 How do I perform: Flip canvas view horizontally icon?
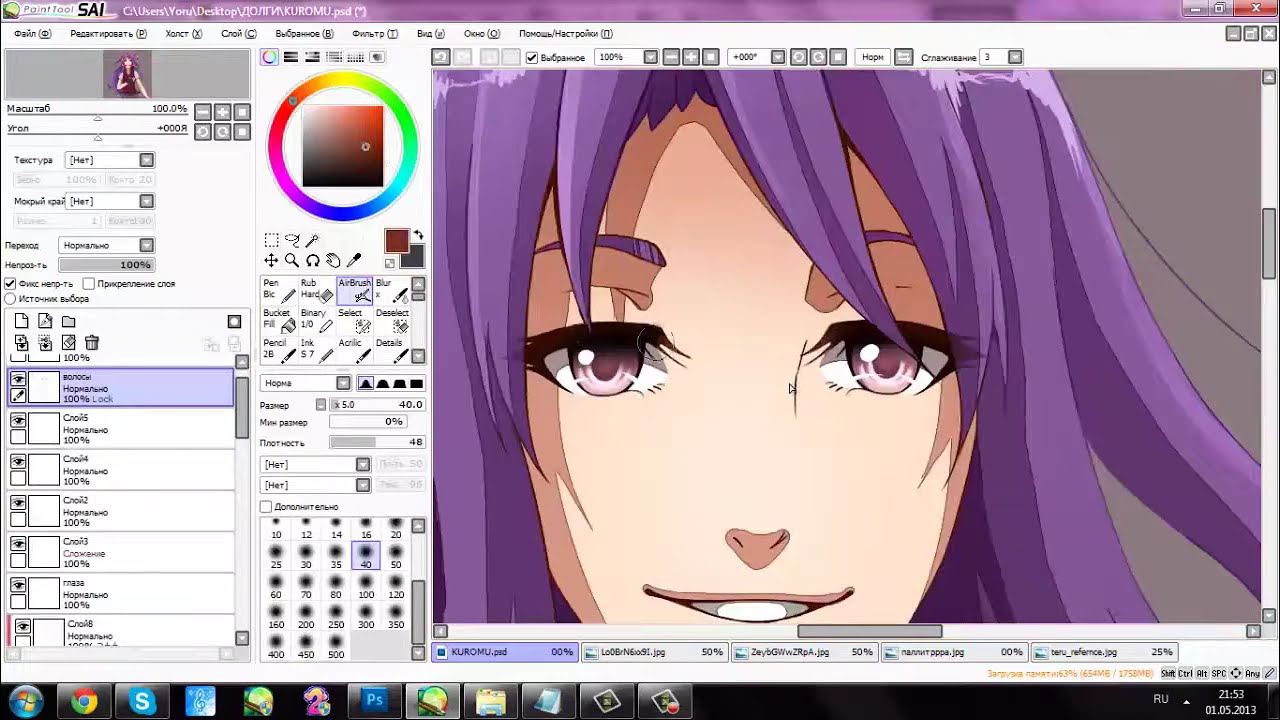(x=902, y=57)
